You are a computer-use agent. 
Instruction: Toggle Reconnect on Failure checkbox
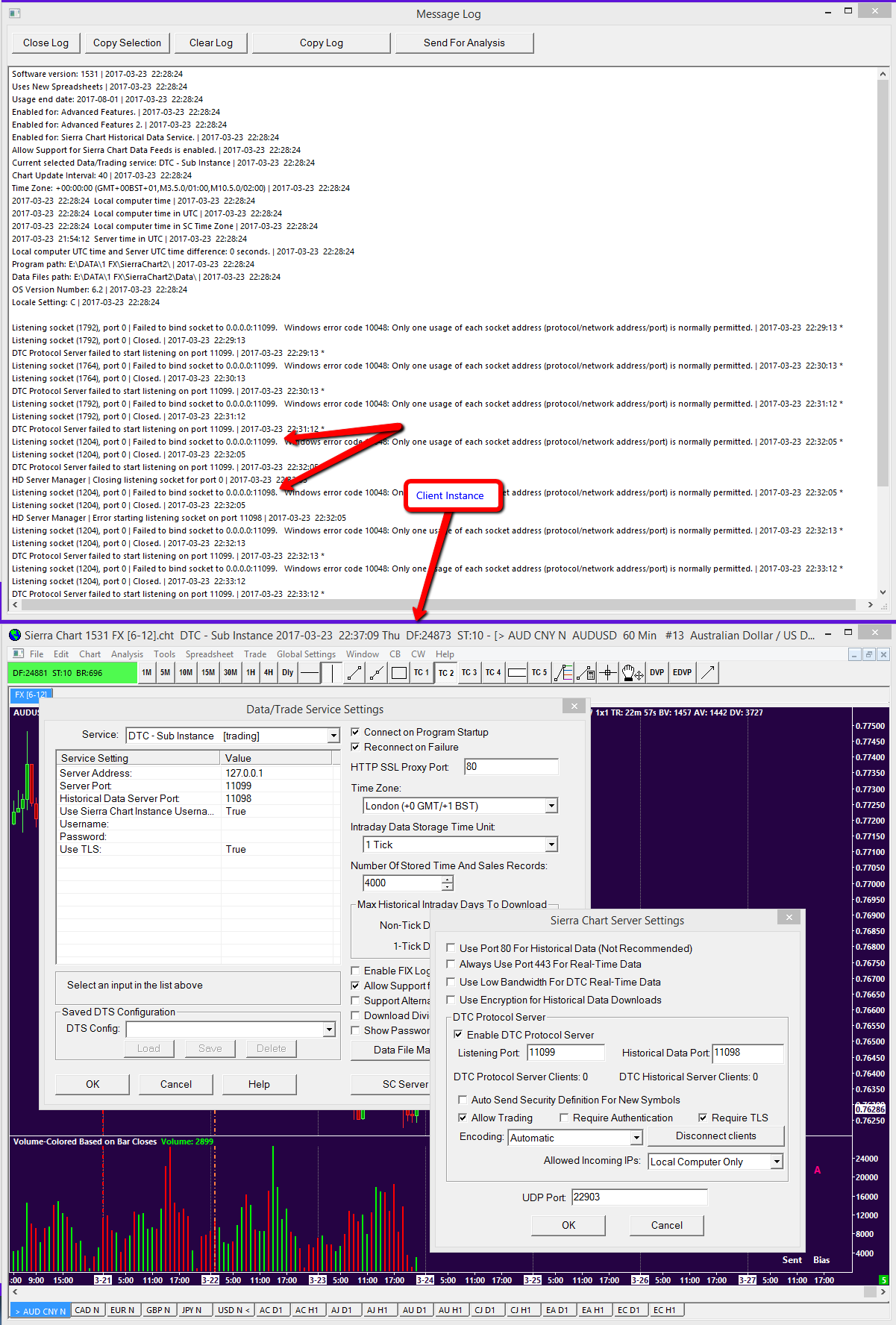355,747
